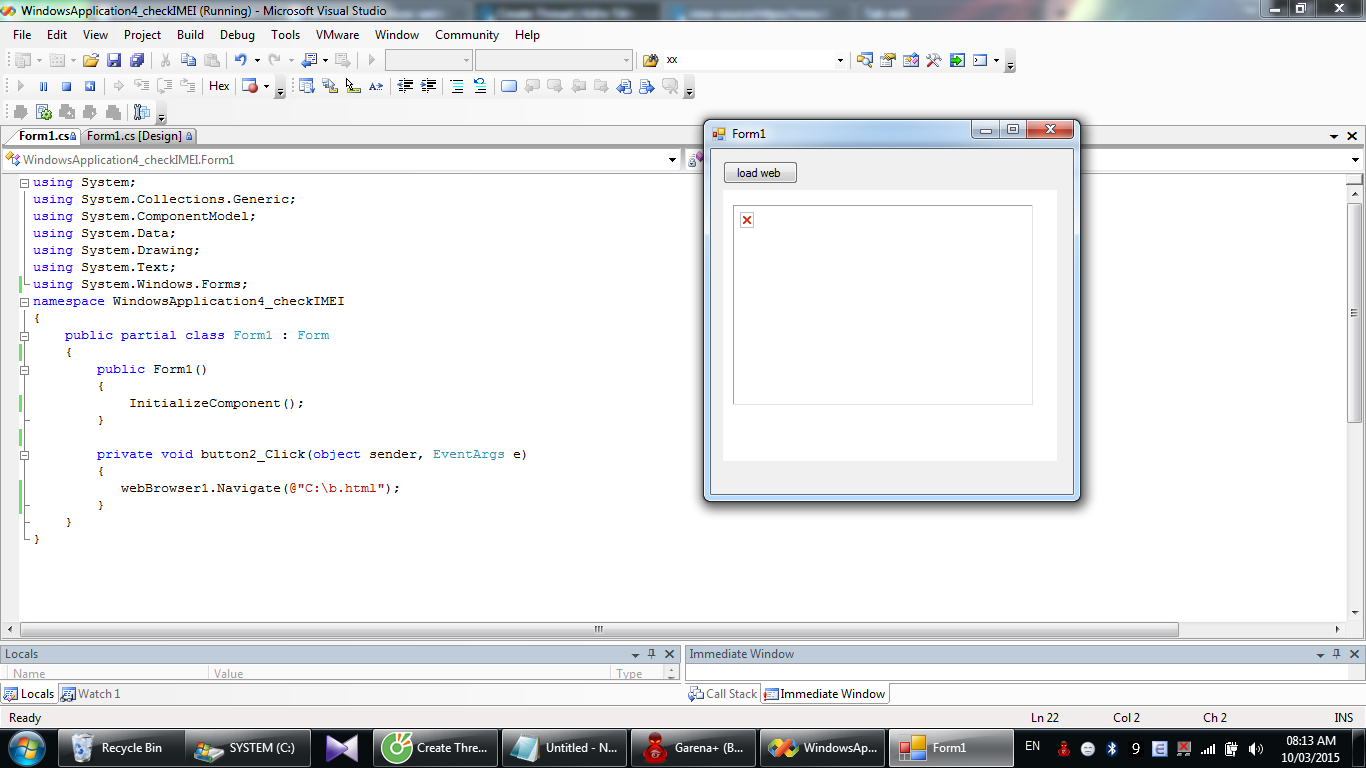The height and width of the screenshot is (768, 1366).
Task: Open the Find combo box dropdown showing xx
Action: [x=840, y=60]
